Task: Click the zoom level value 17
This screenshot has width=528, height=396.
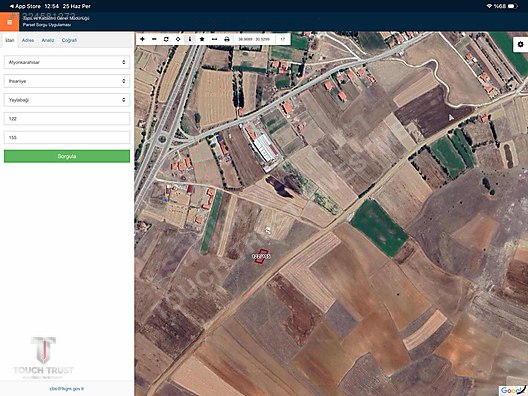Action: 283,39
